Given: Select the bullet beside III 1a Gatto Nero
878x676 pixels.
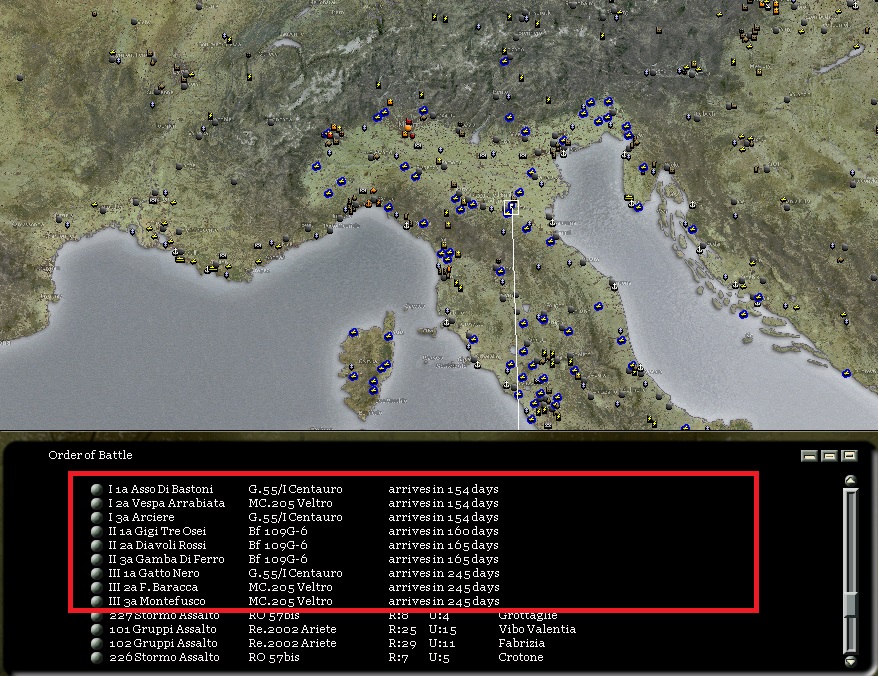Looking at the screenshot, I should [x=96, y=573].
